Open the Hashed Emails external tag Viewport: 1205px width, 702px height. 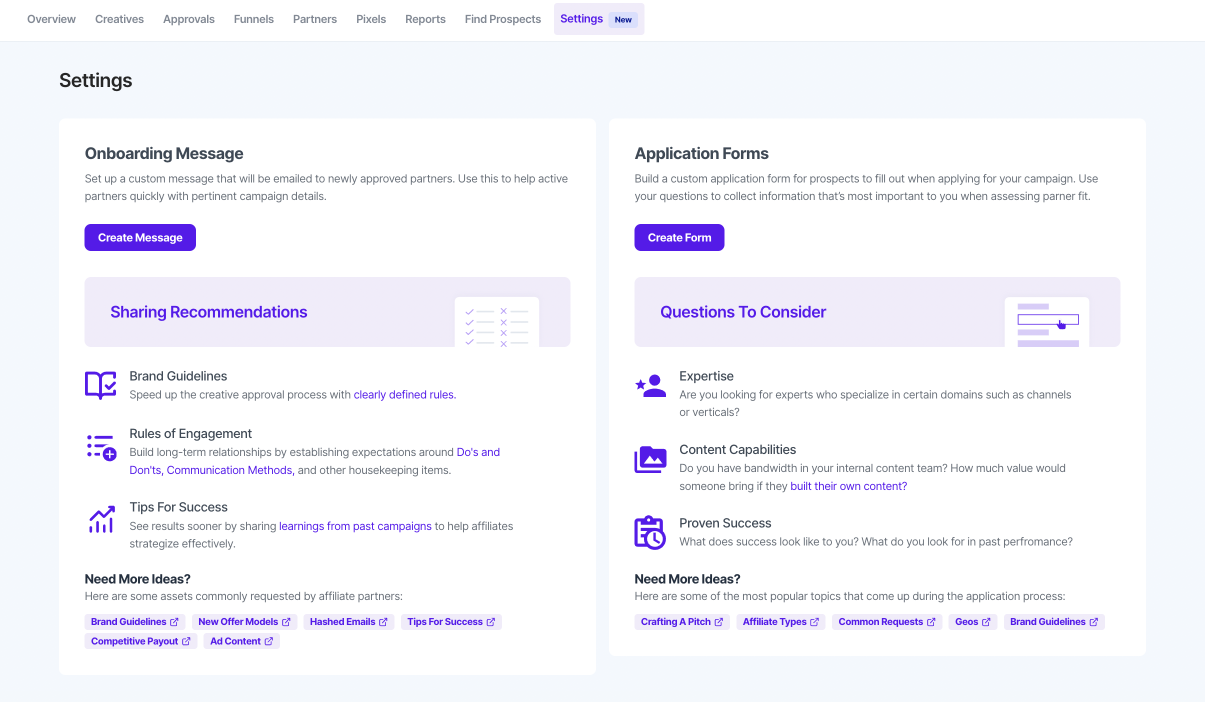pyautogui.click(x=348, y=622)
